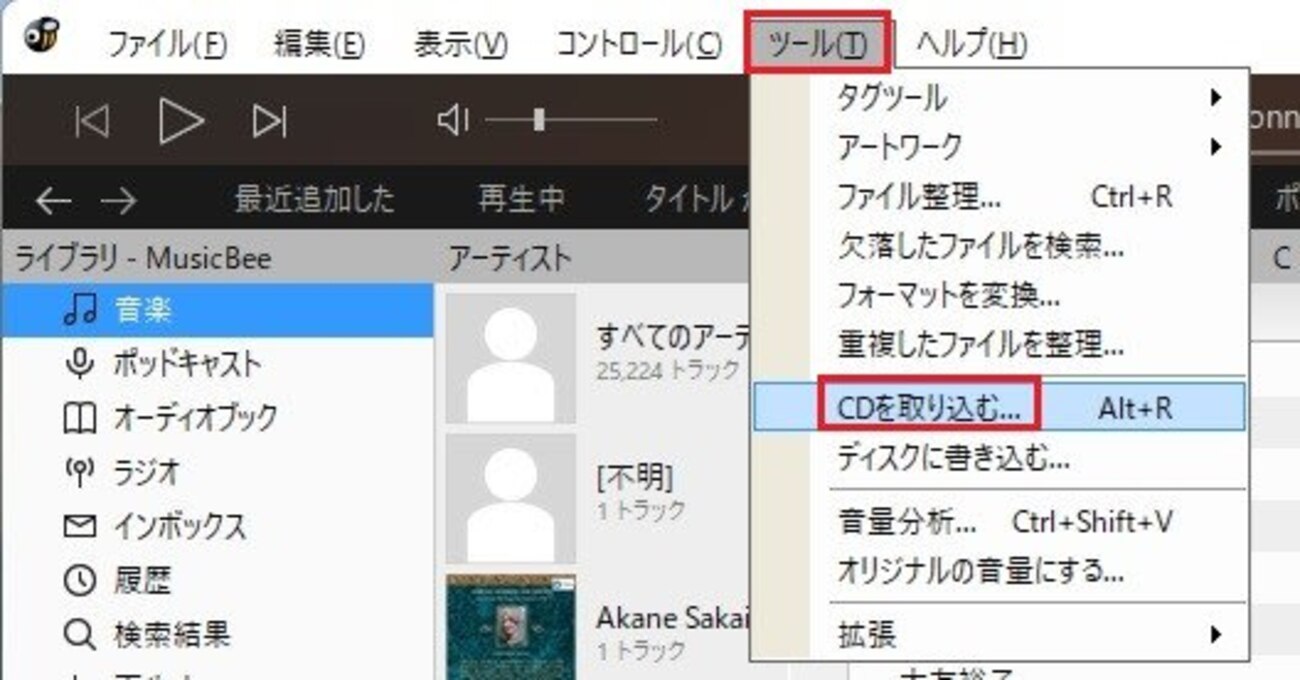The image size is (1300, 680).
Task: Open インボックス in the sidebar
Action: [217, 526]
